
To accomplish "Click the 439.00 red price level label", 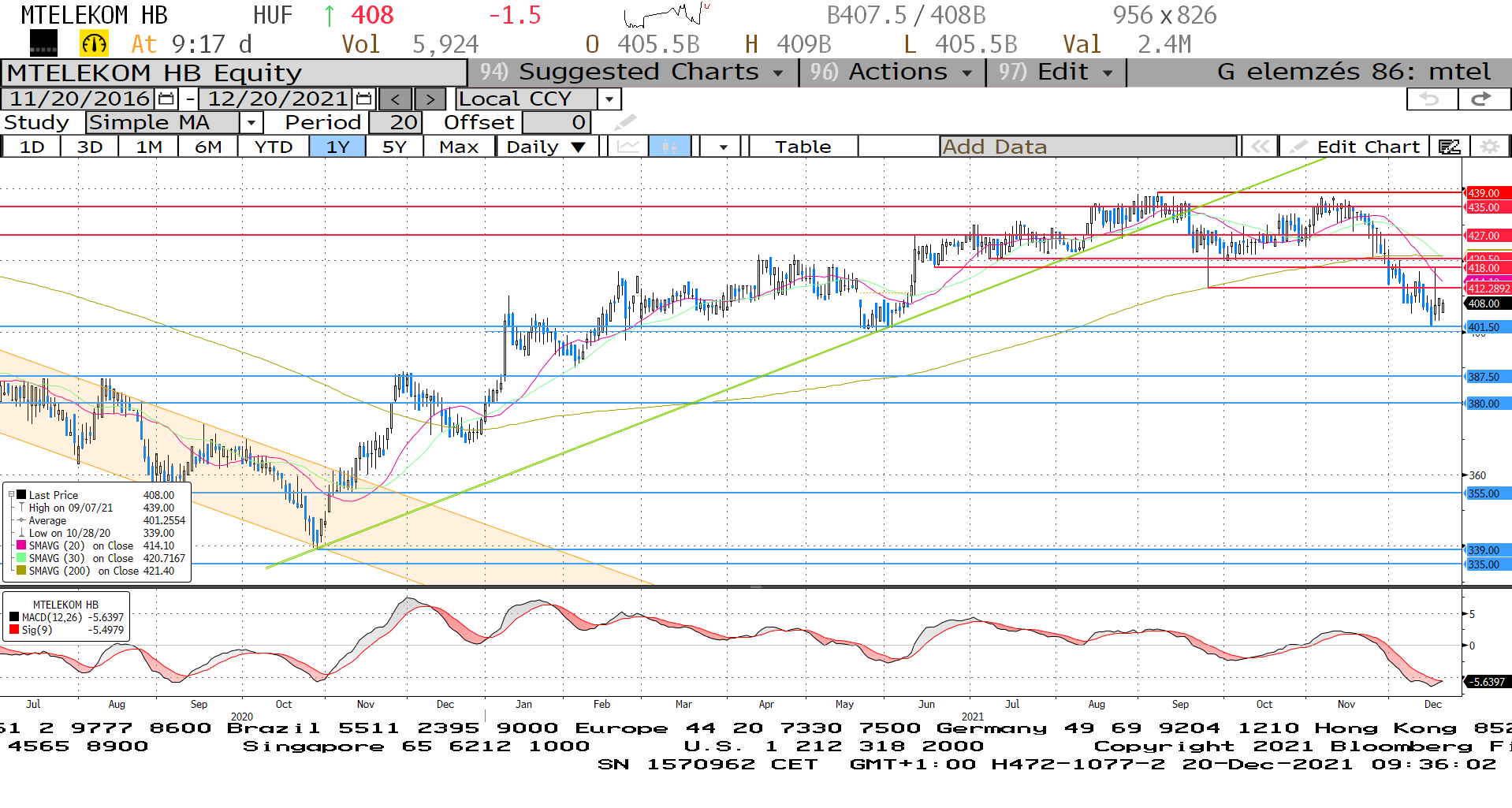I will click(1487, 193).
